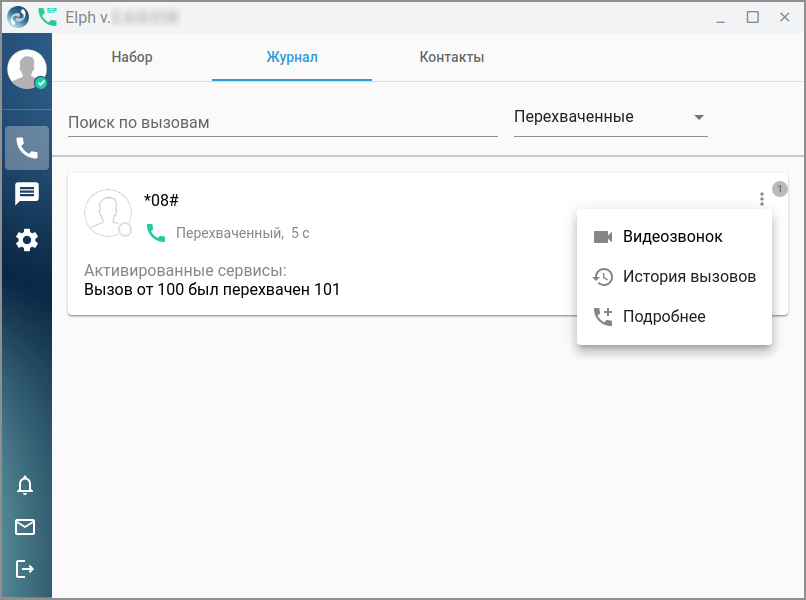Open the chat messages sidebar icon
The height and width of the screenshot is (600, 806).
(27, 194)
